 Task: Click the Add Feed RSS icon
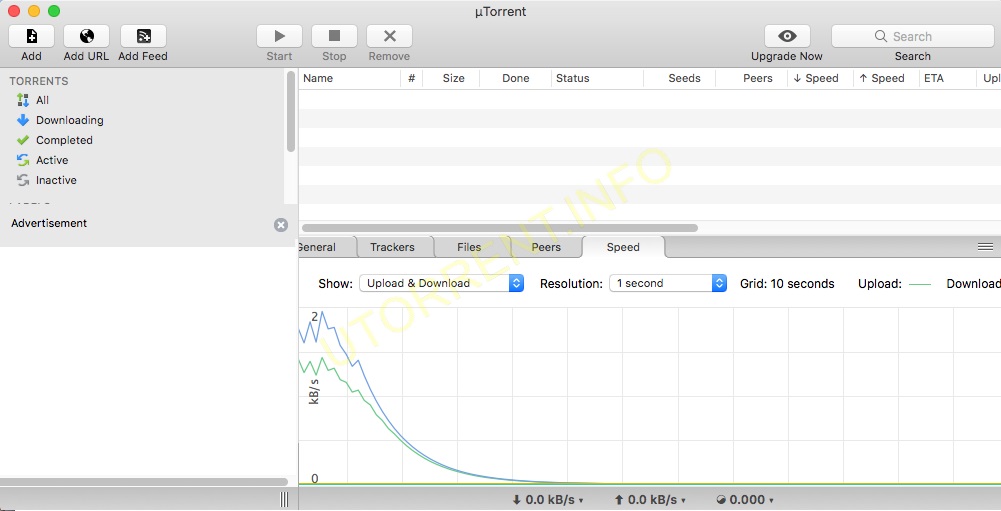pyautogui.click(x=143, y=36)
